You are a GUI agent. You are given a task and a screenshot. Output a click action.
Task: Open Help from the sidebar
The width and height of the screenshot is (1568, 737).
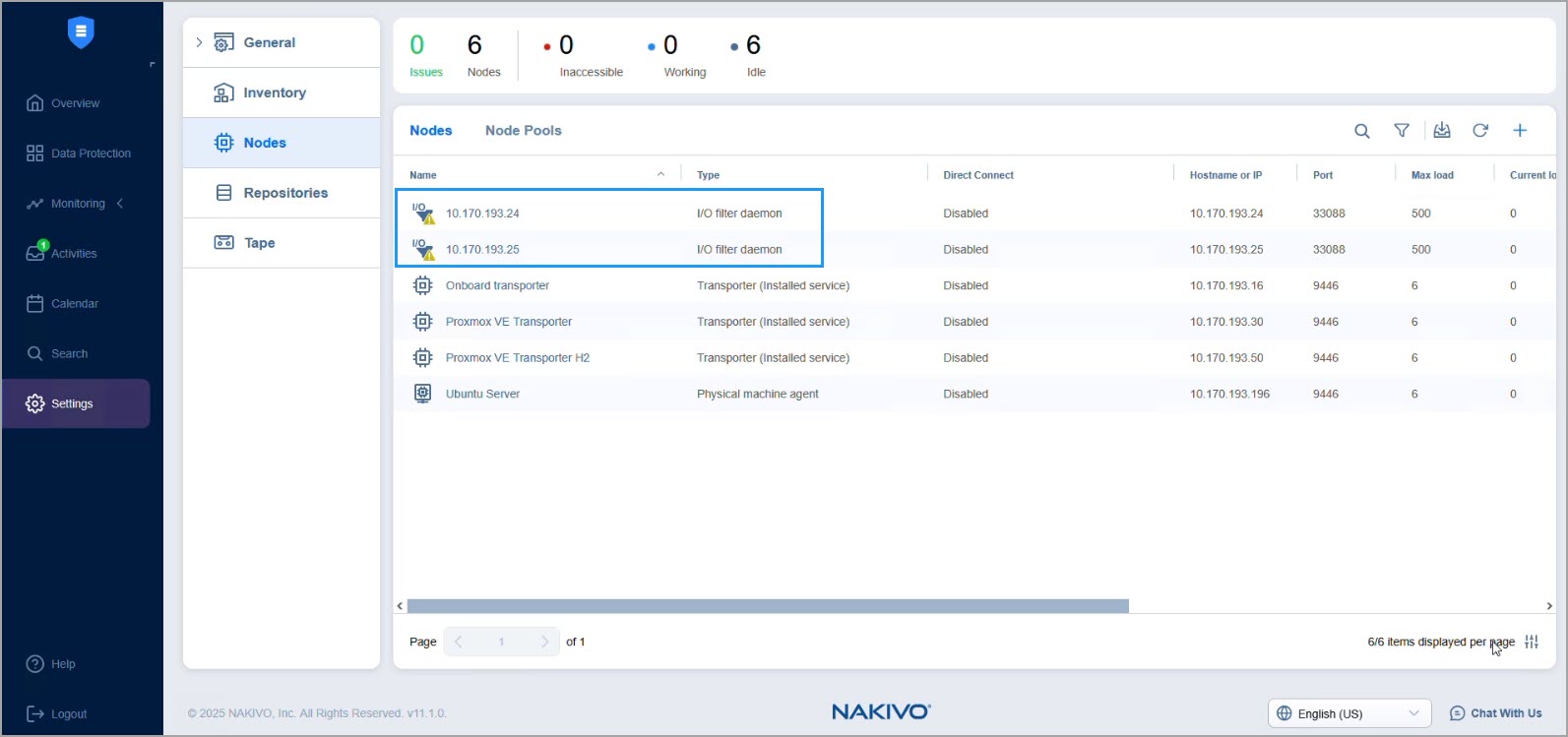pyautogui.click(x=51, y=664)
